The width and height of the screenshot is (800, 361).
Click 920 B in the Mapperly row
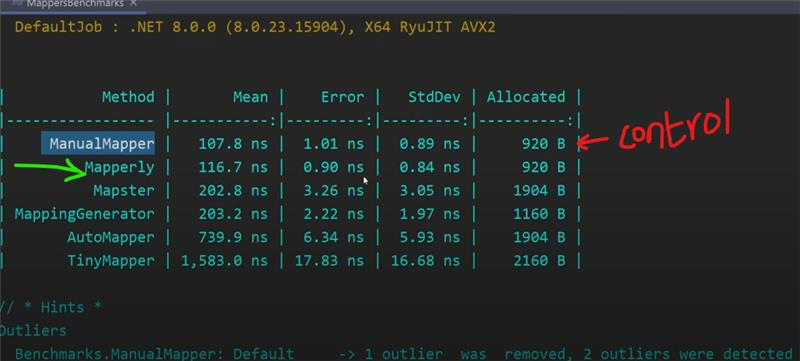click(543, 167)
